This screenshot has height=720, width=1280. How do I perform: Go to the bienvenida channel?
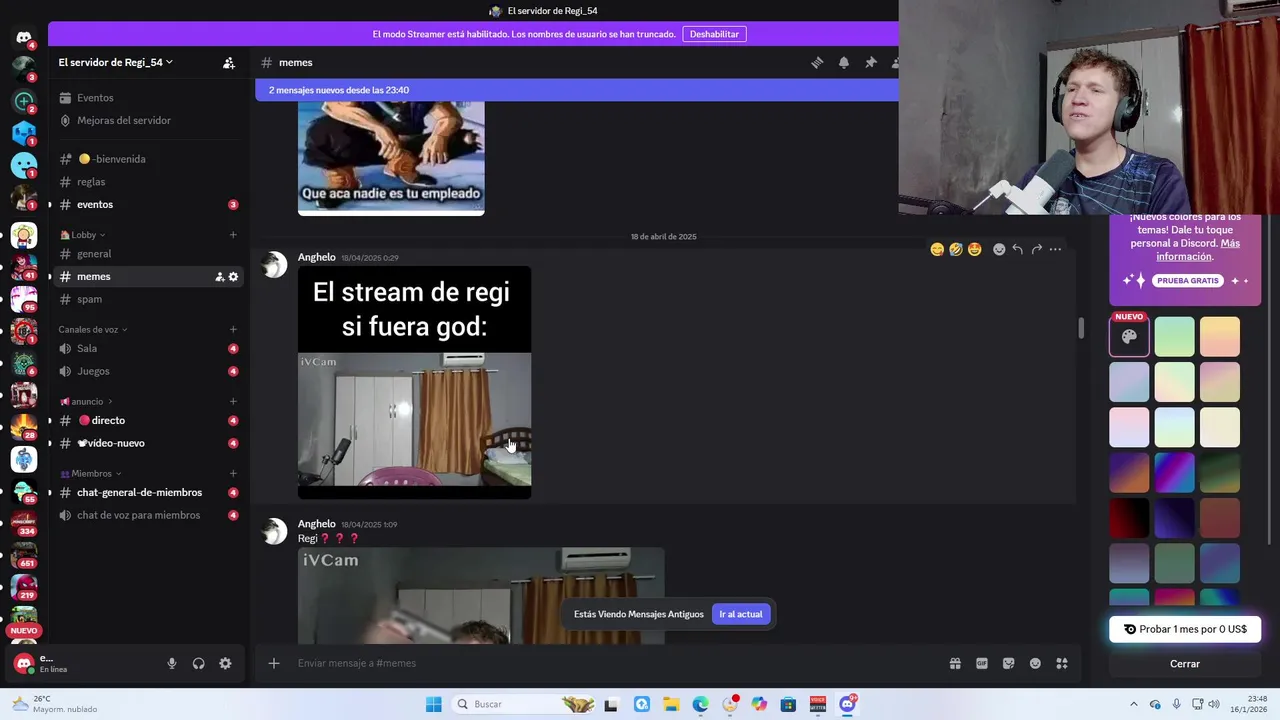pos(150,159)
